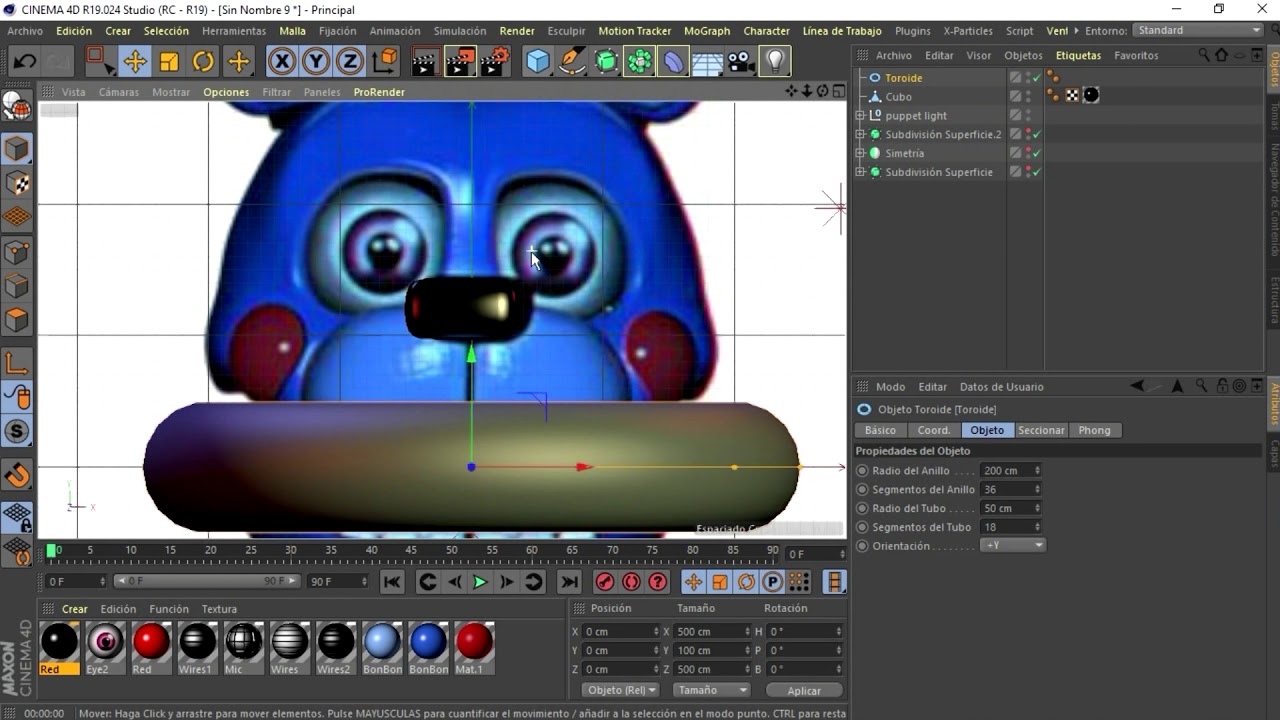The image size is (1280, 720).
Task: Open the spline pen tool
Action: 572,62
